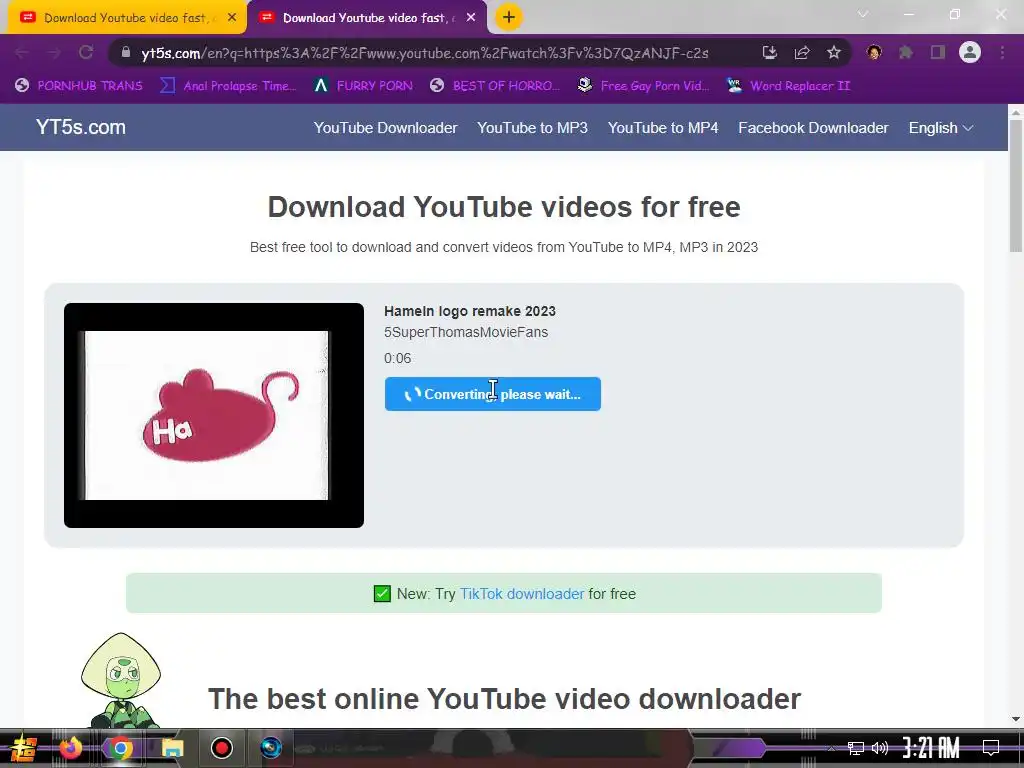Open YouTube to MP4 nav item

coord(663,128)
